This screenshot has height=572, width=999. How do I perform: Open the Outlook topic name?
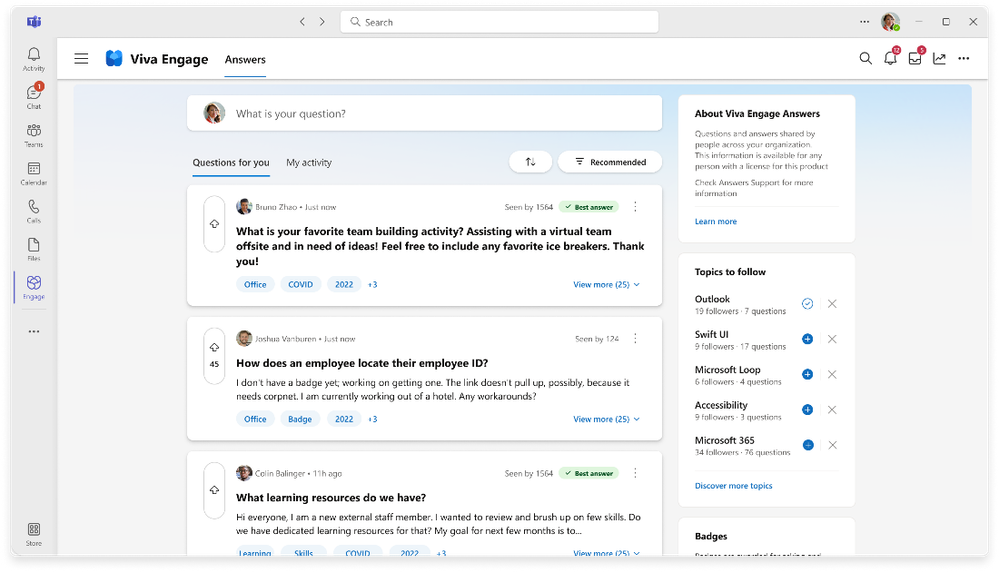click(x=712, y=299)
